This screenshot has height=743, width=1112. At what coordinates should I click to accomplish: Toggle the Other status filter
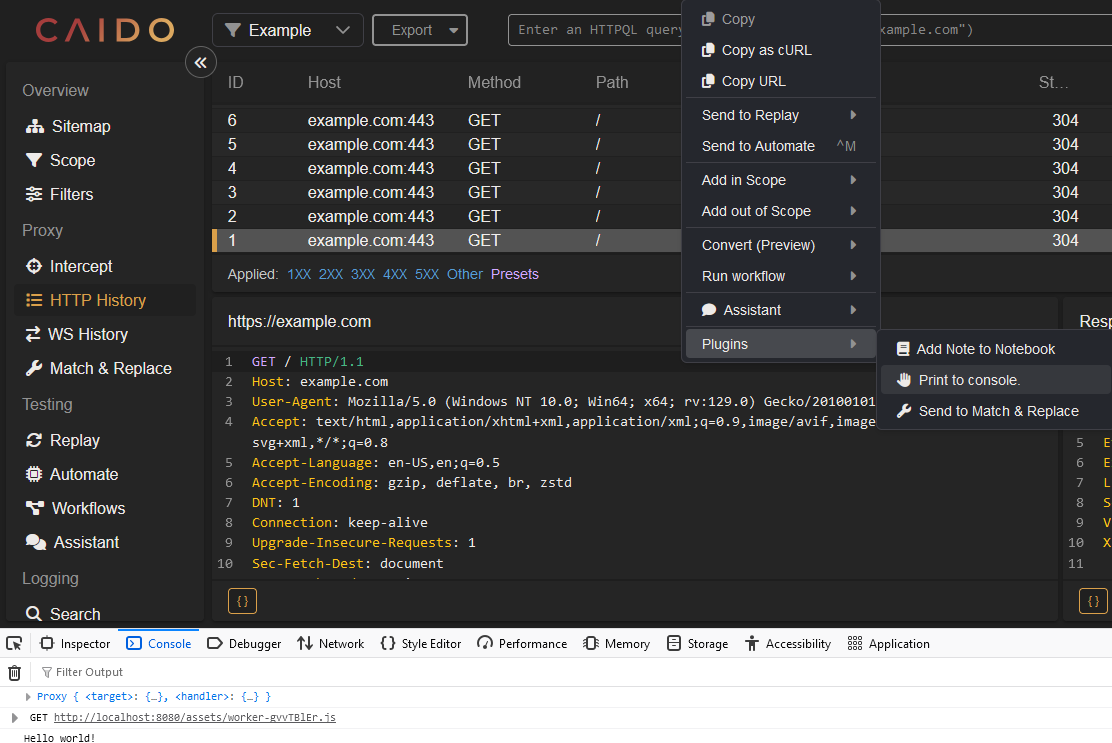(464, 273)
